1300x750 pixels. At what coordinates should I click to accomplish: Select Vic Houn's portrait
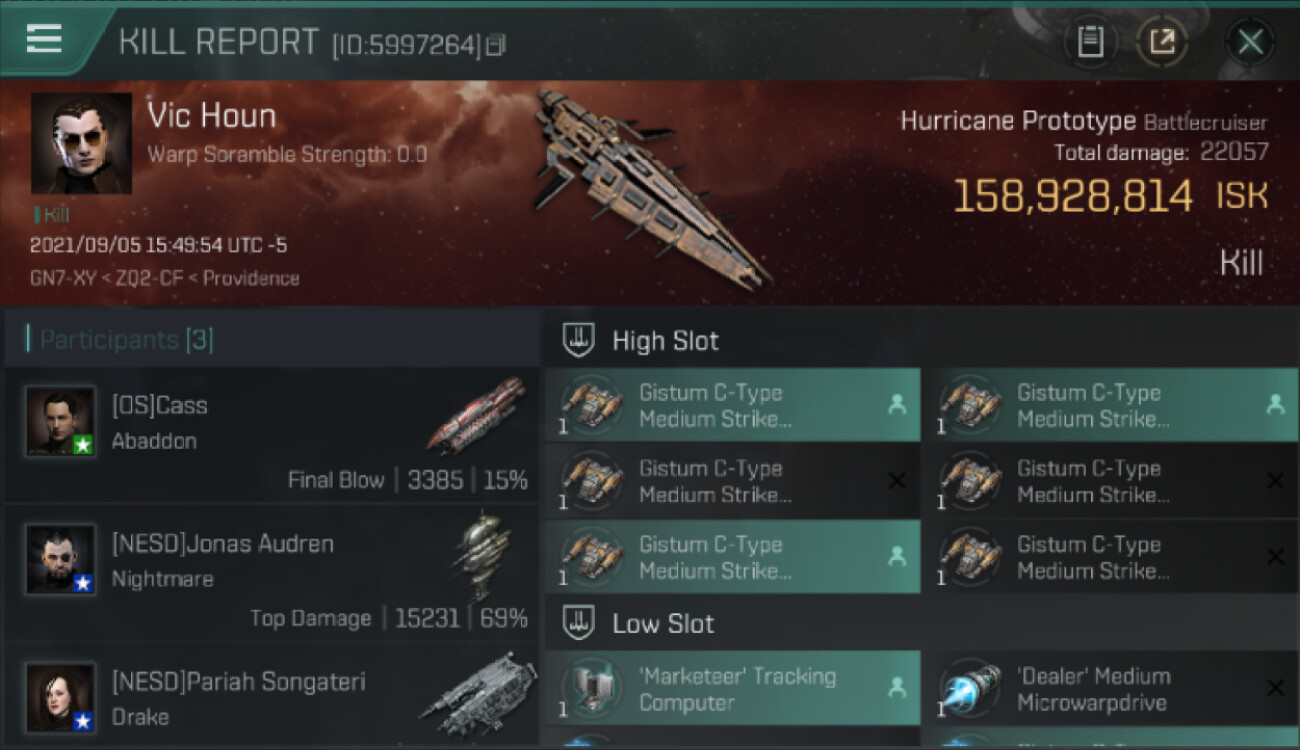point(81,143)
